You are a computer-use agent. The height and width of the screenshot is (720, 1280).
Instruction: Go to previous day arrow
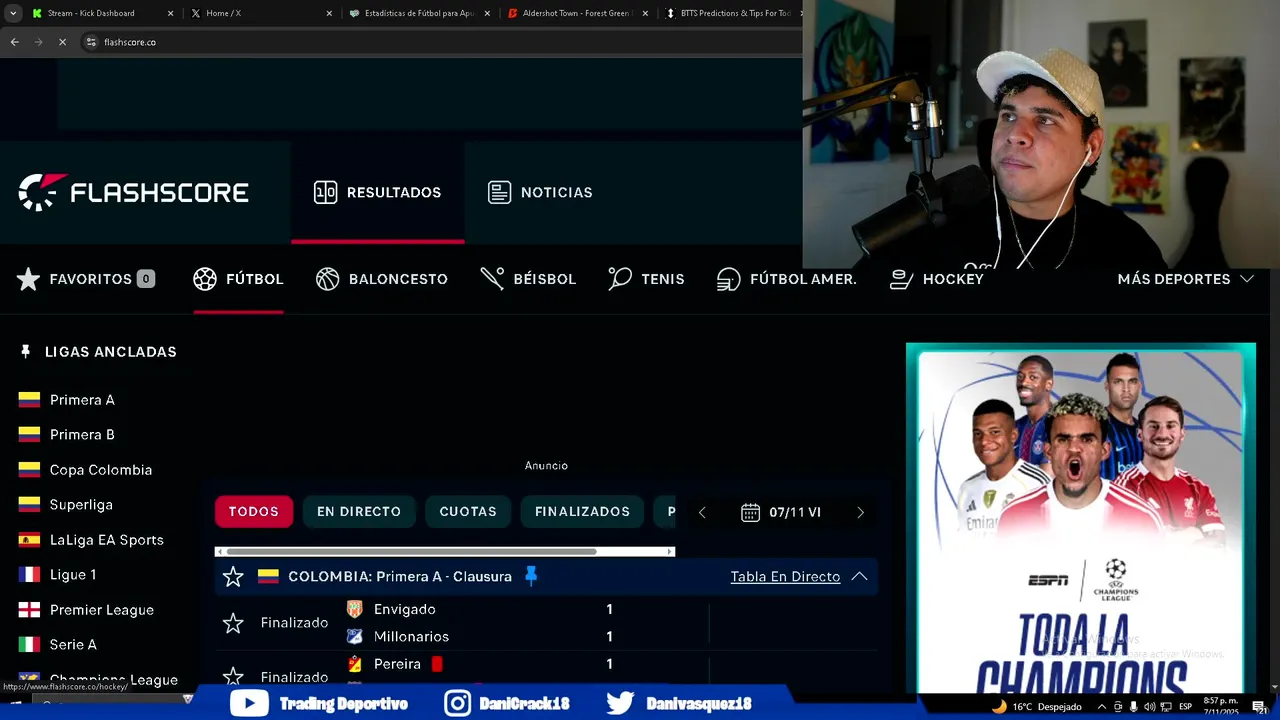[x=702, y=512]
